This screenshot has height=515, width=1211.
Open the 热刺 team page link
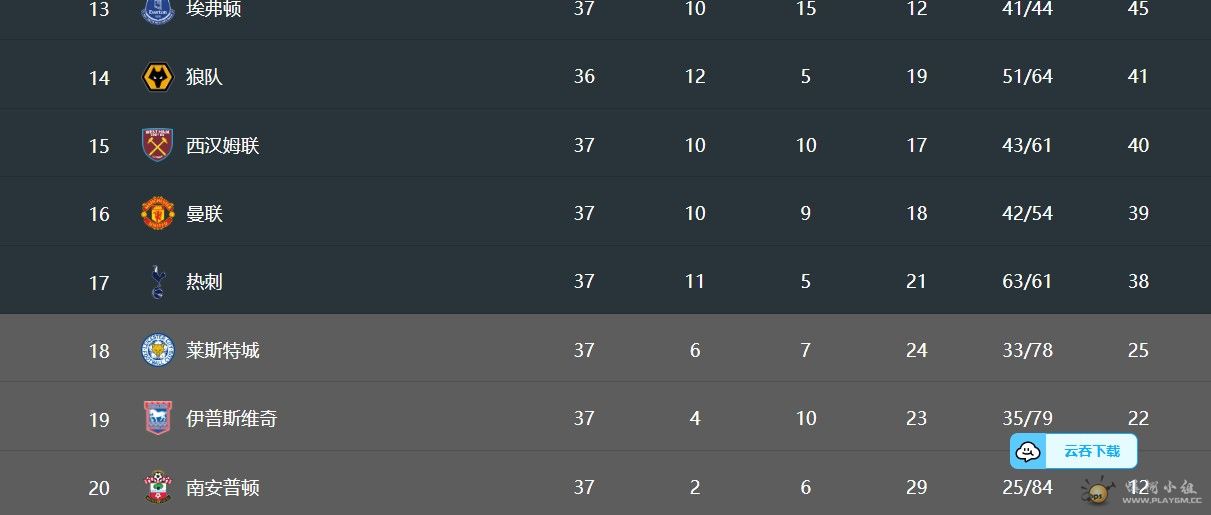[x=204, y=282]
